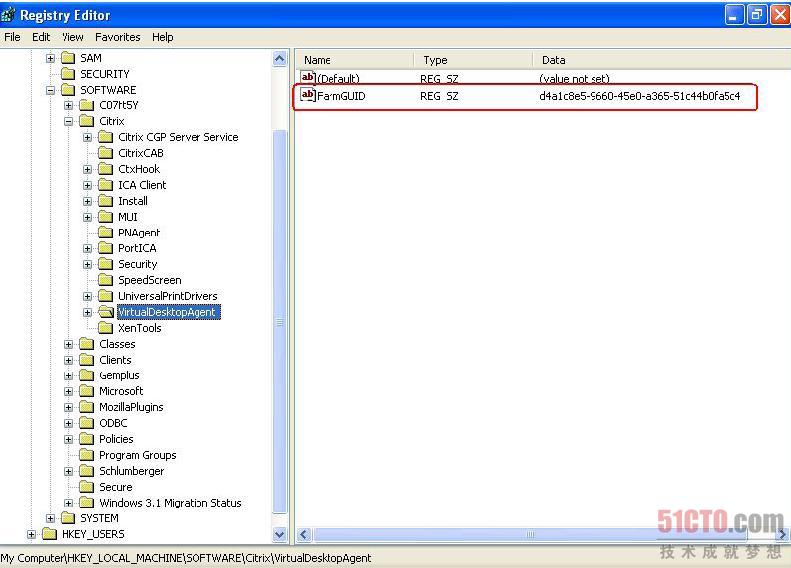Click Windows 3.1 Migration Status folder icon

(x=87, y=503)
